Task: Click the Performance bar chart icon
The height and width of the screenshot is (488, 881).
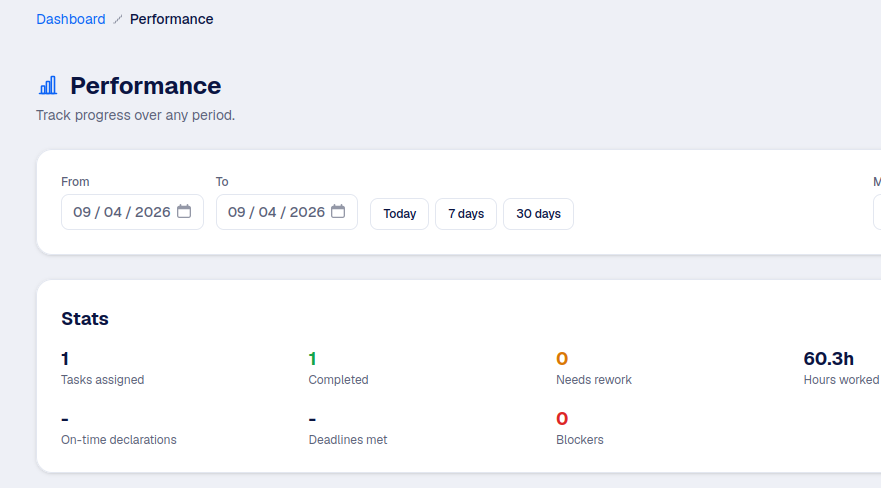Action: click(x=48, y=86)
